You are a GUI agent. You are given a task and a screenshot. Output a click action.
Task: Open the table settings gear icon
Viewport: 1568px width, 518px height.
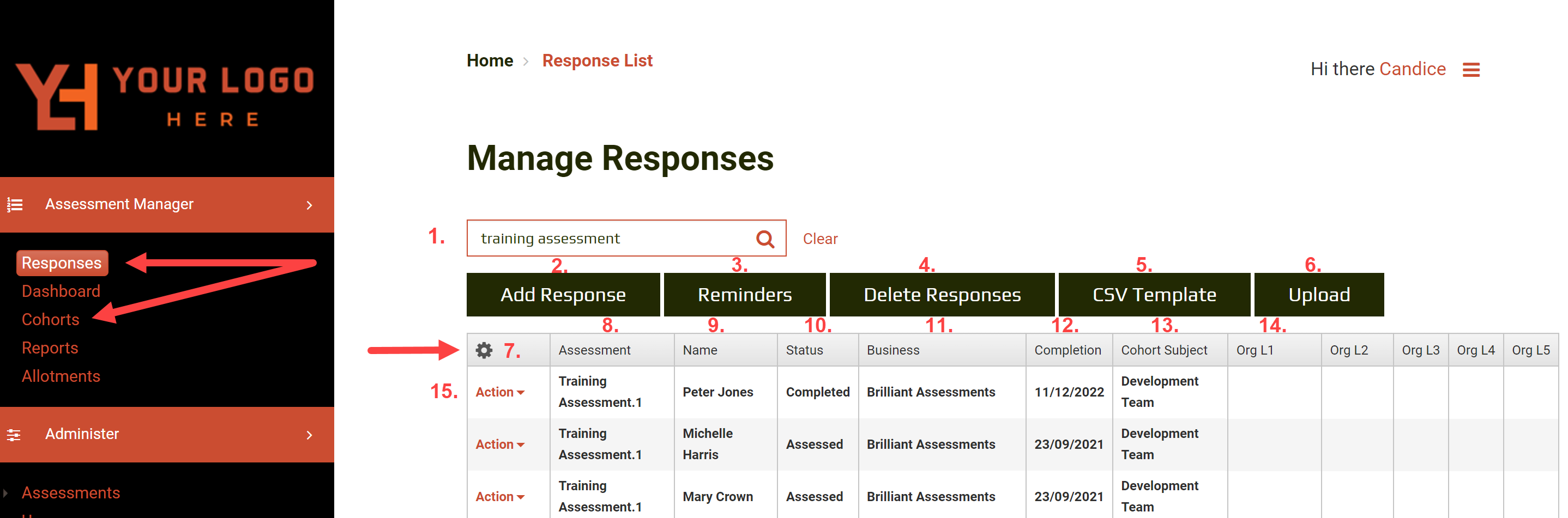(x=484, y=350)
